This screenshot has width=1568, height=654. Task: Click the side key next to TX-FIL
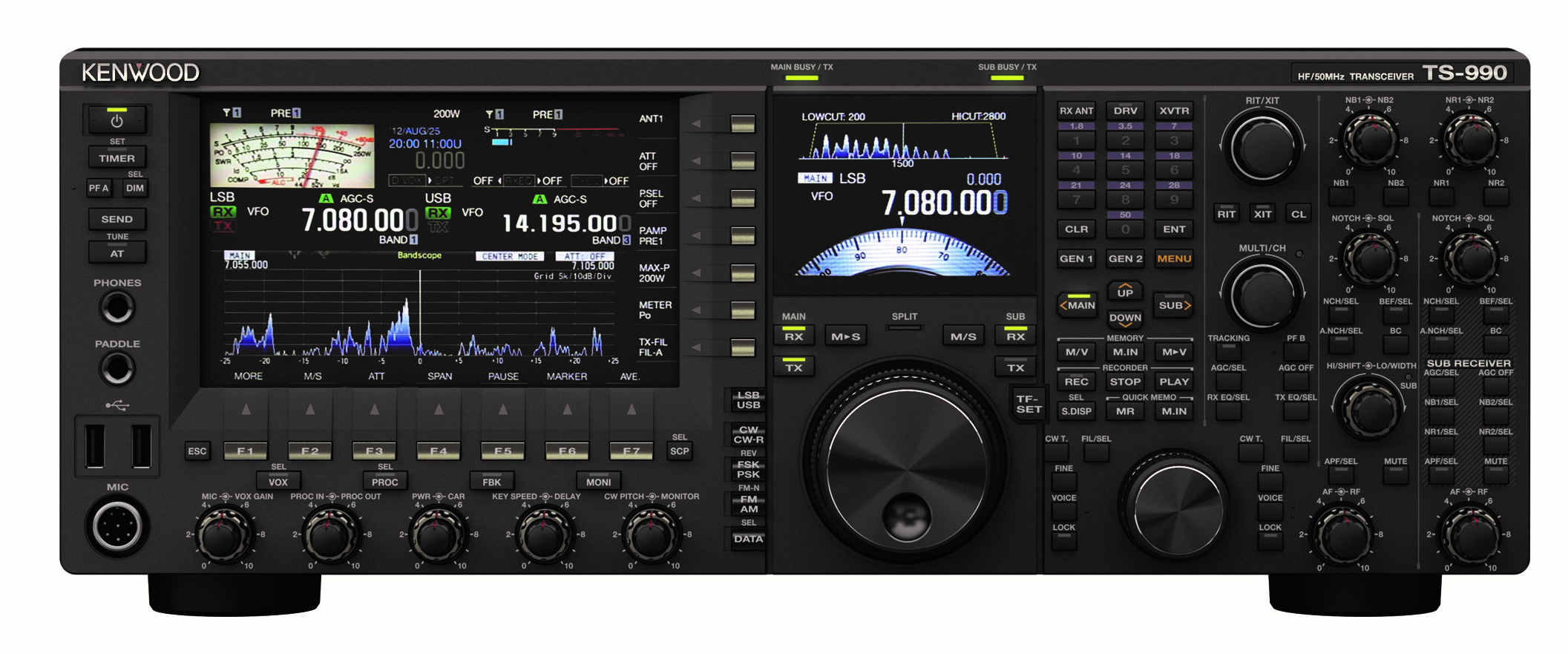click(x=742, y=347)
